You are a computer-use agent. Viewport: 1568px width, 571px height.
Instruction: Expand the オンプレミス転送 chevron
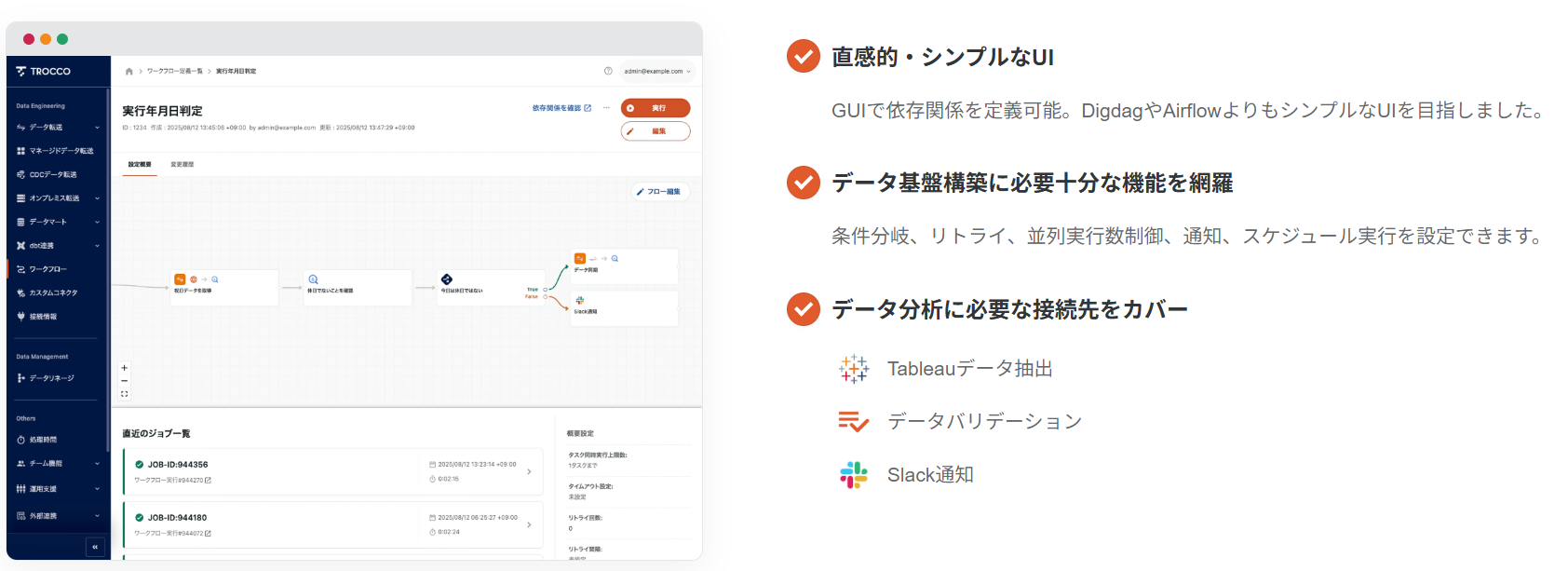(97, 198)
